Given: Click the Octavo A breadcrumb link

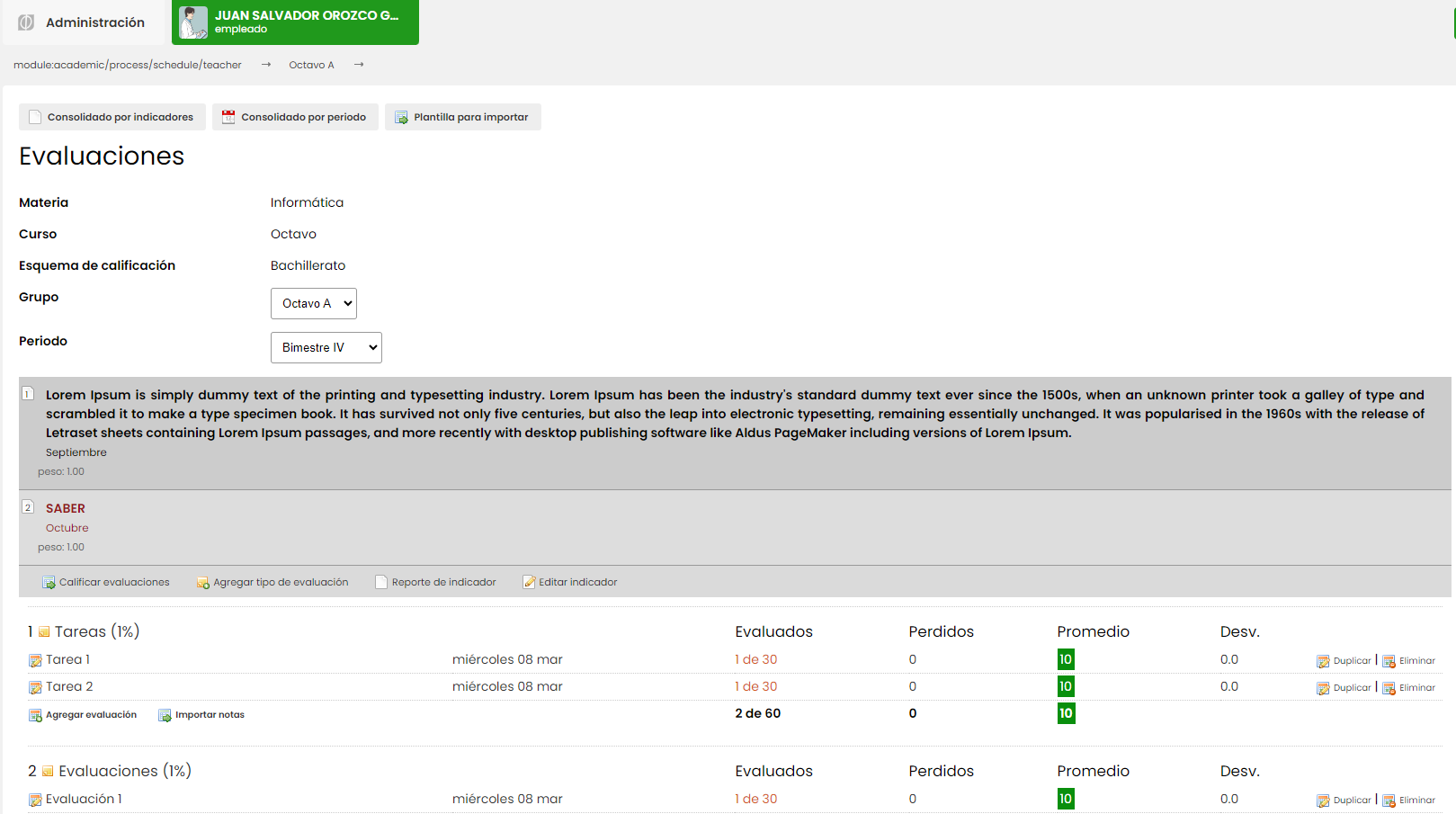Looking at the screenshot, I should (x=311, y=65).
